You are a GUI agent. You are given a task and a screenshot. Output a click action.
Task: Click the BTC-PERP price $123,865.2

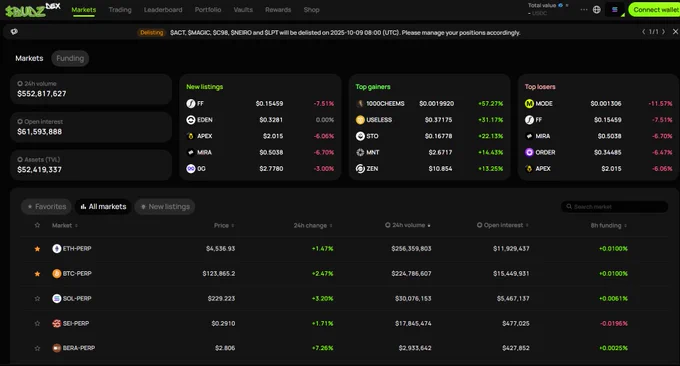tap(219, 274)
